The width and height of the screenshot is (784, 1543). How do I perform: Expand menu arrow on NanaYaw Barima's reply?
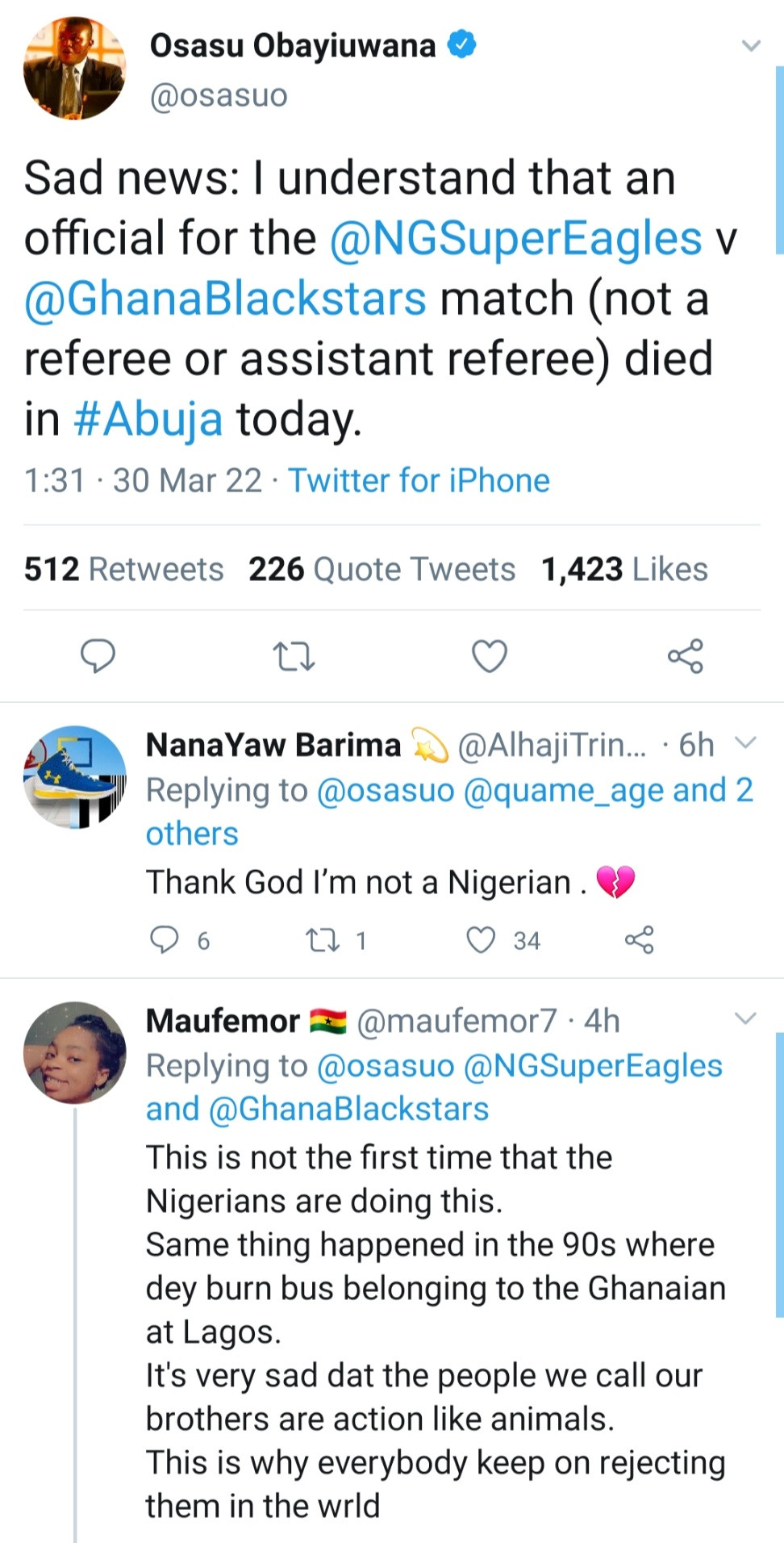[x=745, y=742]
